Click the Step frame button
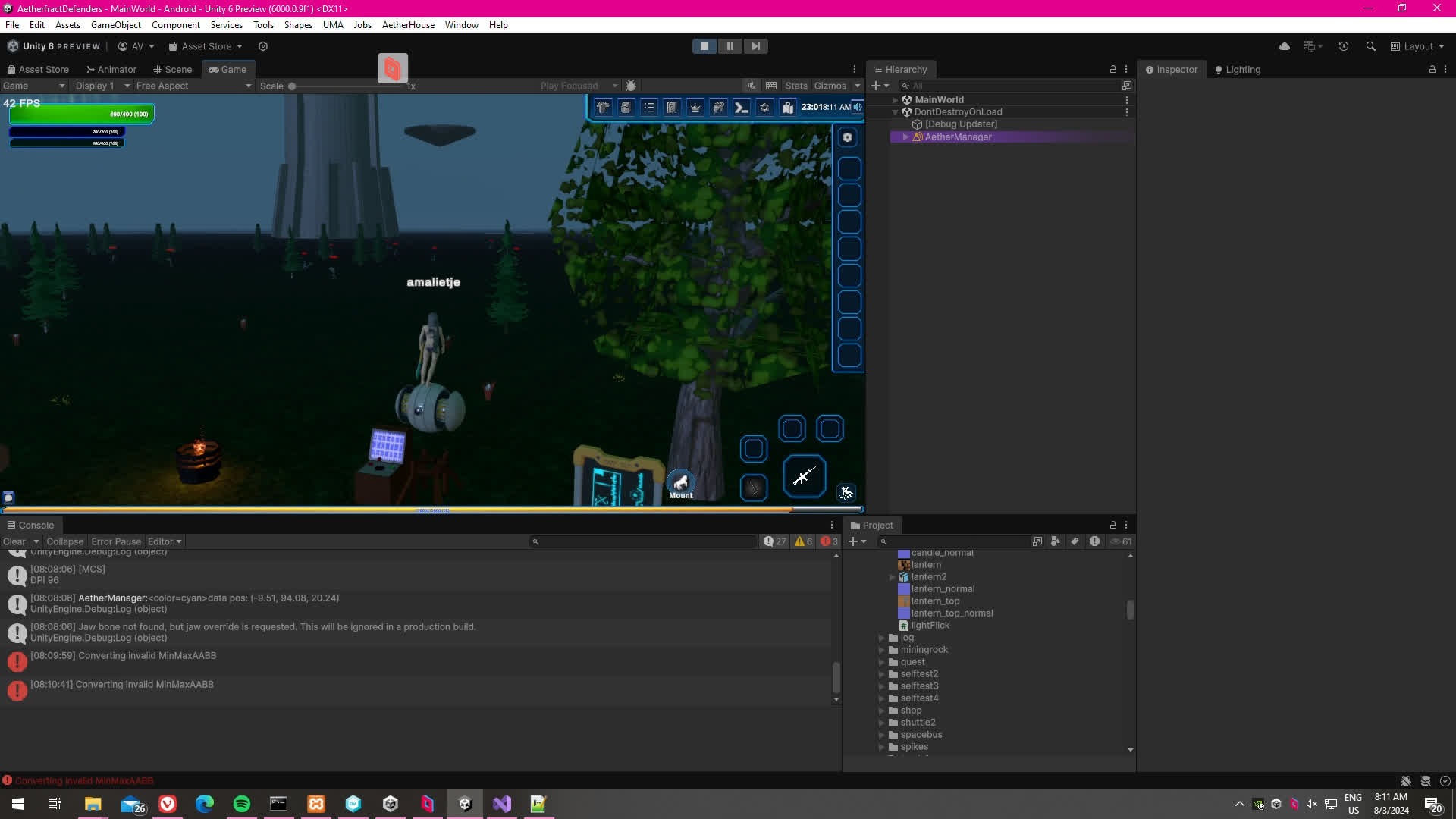 (755, 46)
